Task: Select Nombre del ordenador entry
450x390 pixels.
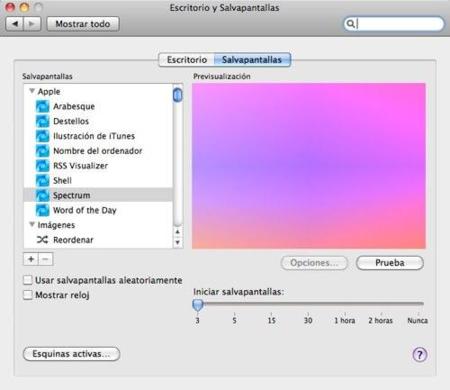Action: pos(98,151)
